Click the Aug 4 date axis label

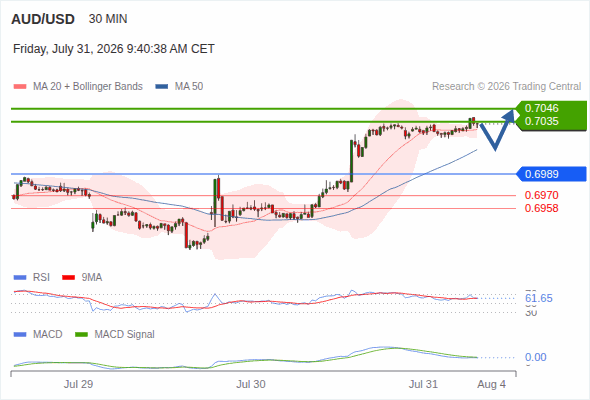(491, 384)
